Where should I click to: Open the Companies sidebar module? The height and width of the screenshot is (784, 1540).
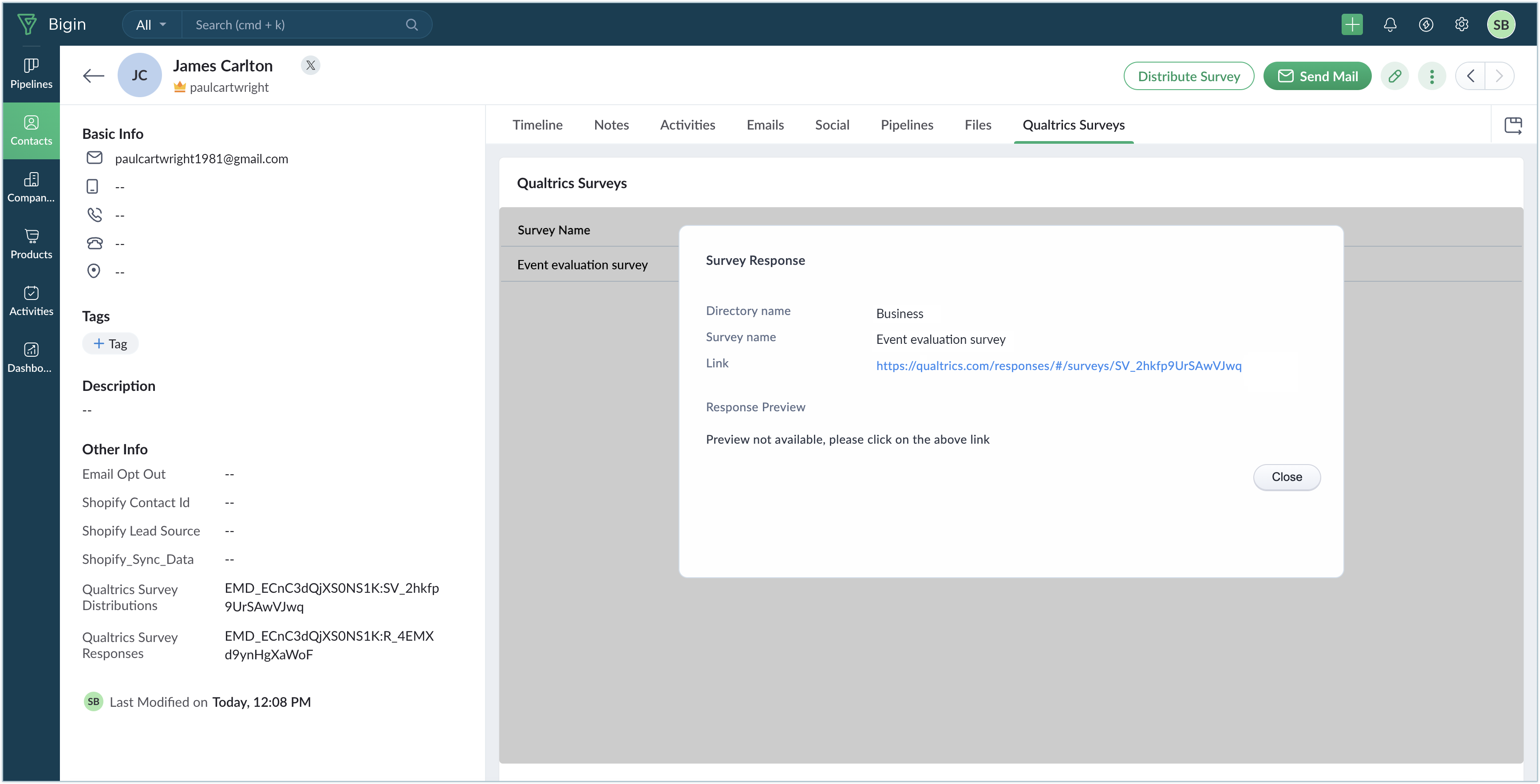(31, 188)
